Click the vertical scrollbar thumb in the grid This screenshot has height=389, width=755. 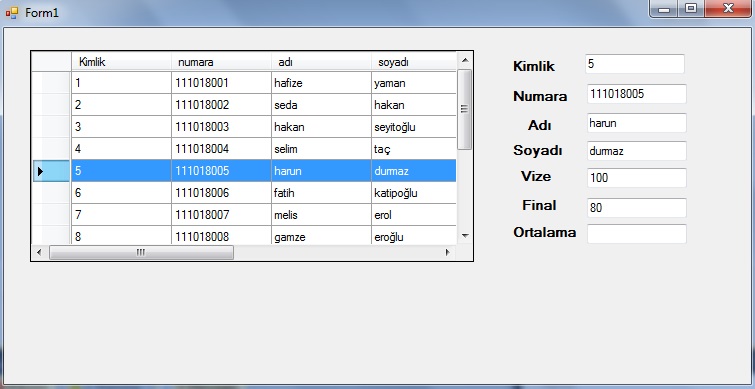tap(465, 109)
